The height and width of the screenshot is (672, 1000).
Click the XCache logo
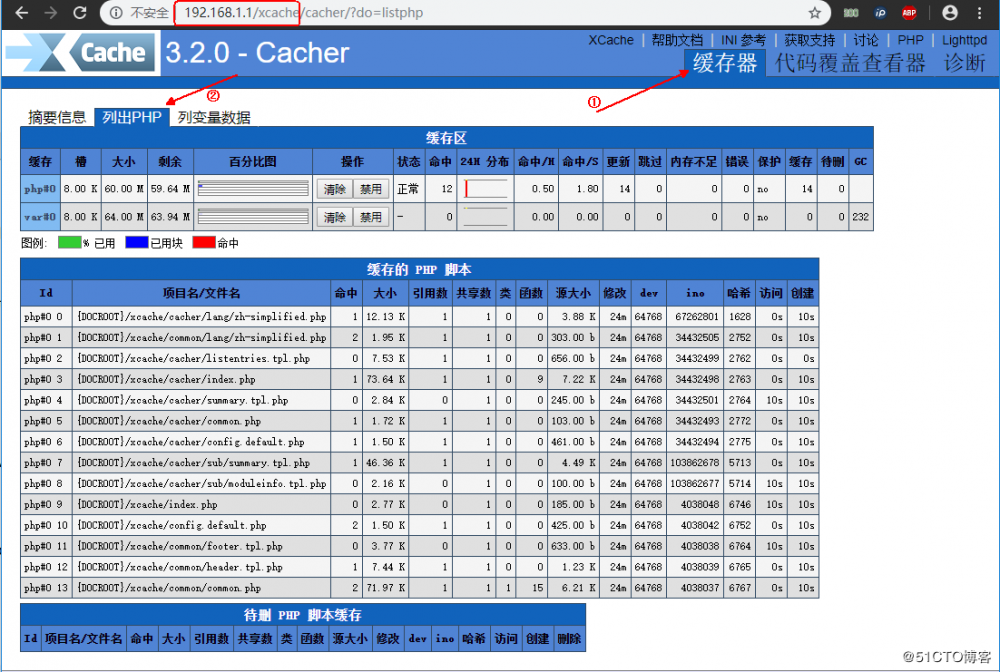point(81,52)
